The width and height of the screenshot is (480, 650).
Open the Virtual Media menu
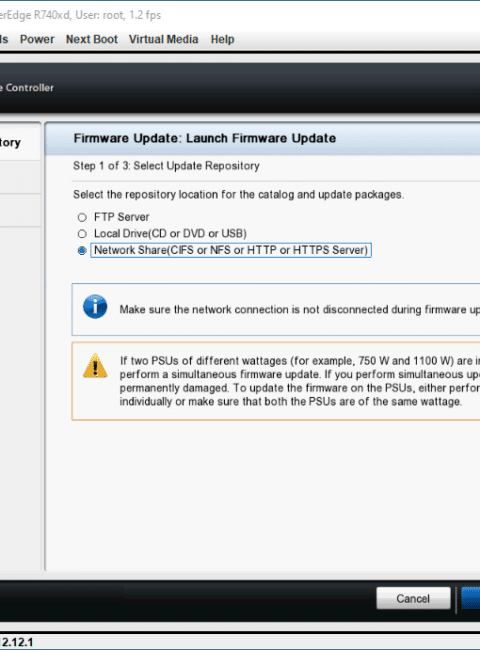(163, 39)
